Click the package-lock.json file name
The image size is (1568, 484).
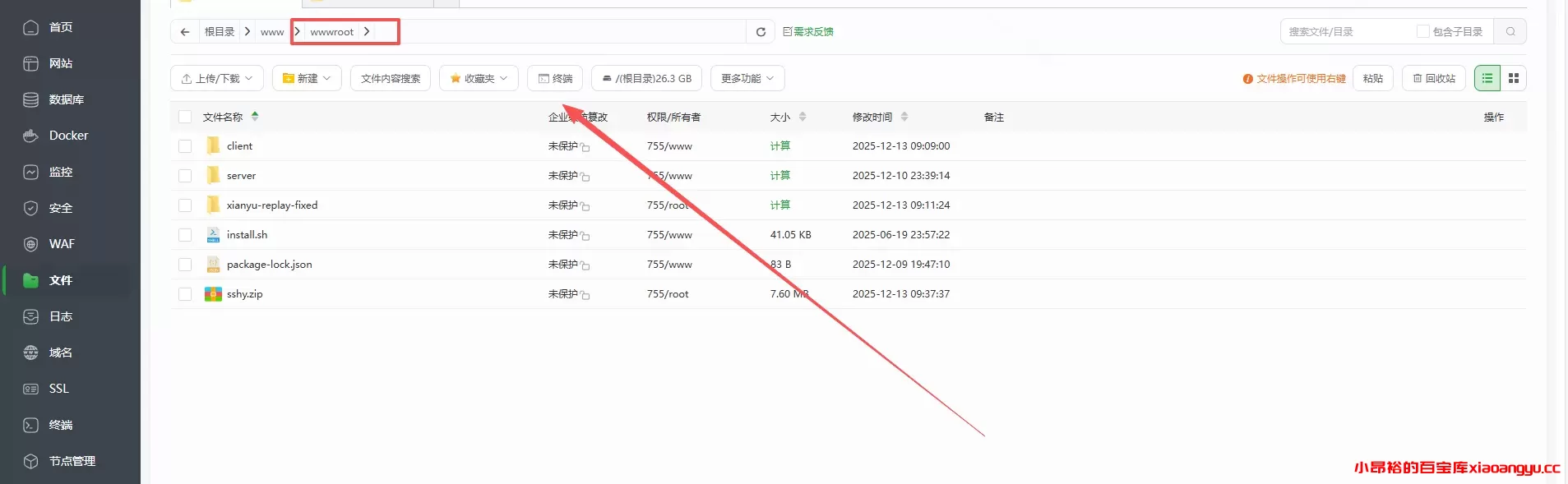click(269, 264)
